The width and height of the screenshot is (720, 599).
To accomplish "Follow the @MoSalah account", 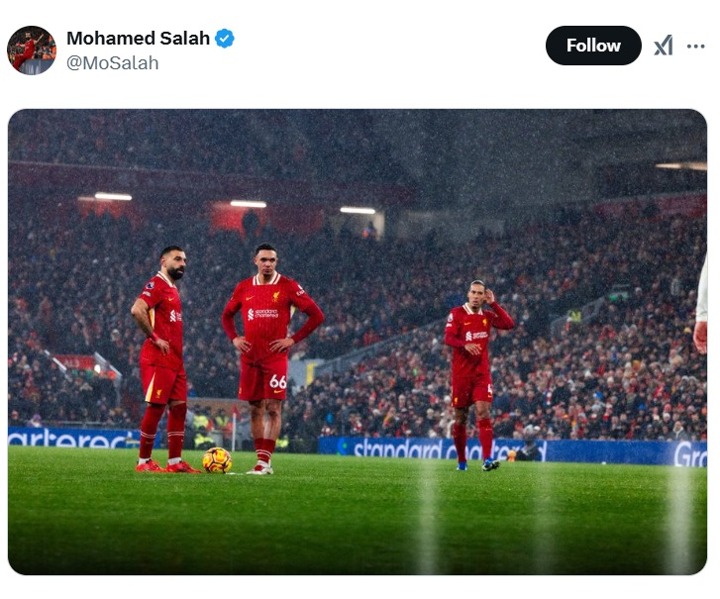I will pyautogui.click(x=593, y=45).
